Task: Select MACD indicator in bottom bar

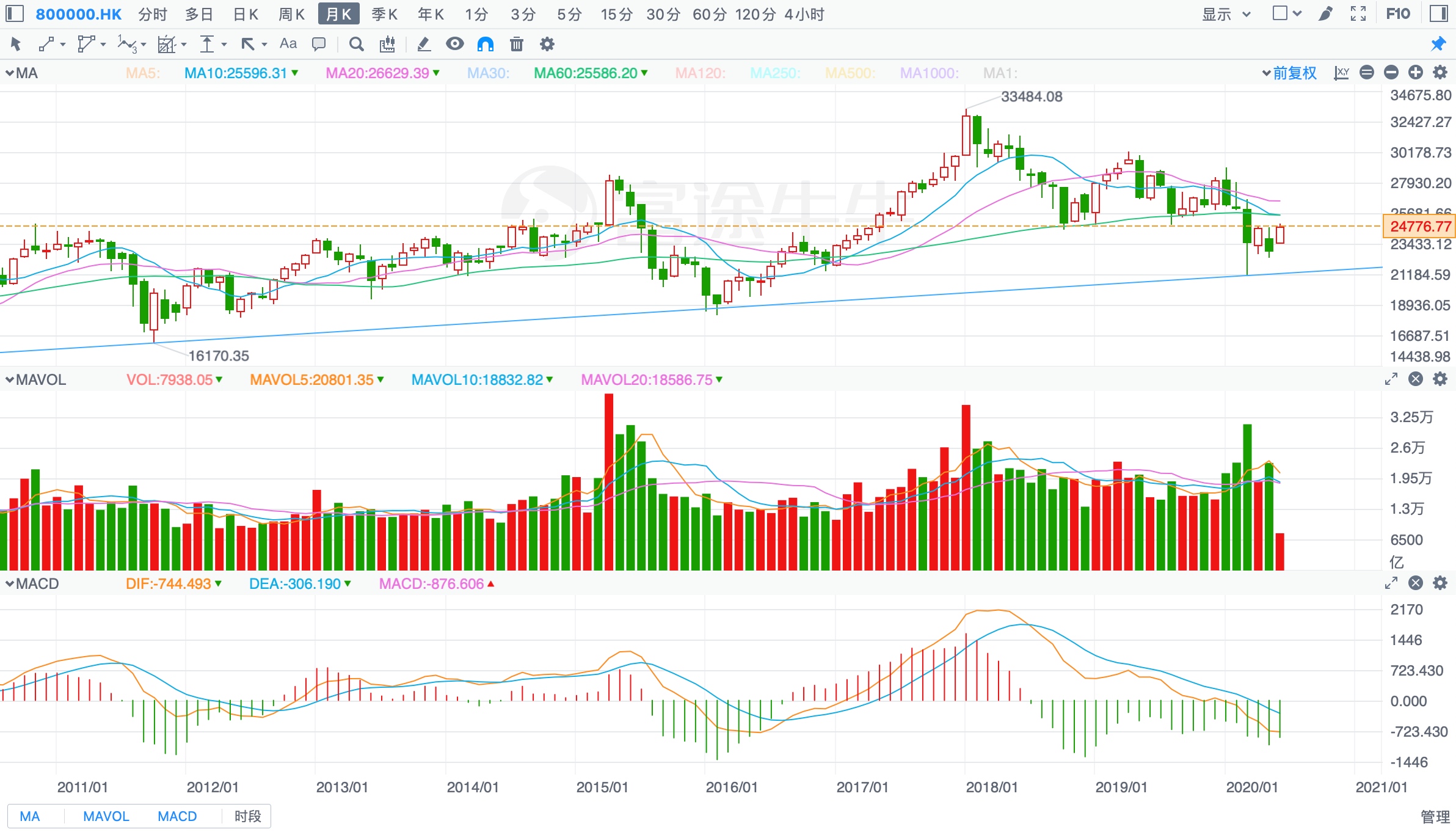Action: pyautogui.click(x=177, y=816)
